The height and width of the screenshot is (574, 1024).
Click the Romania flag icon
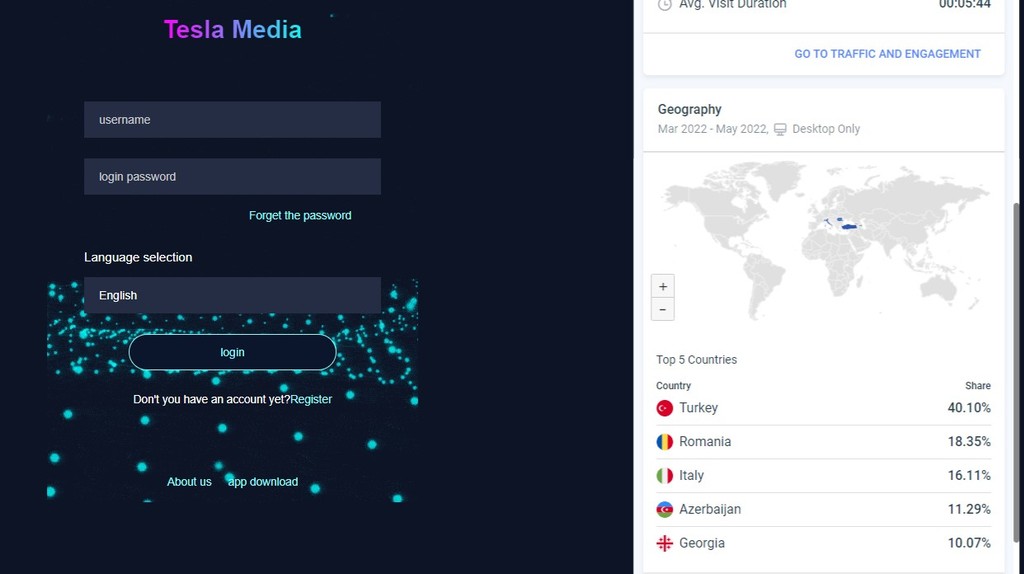coord(664,442)
